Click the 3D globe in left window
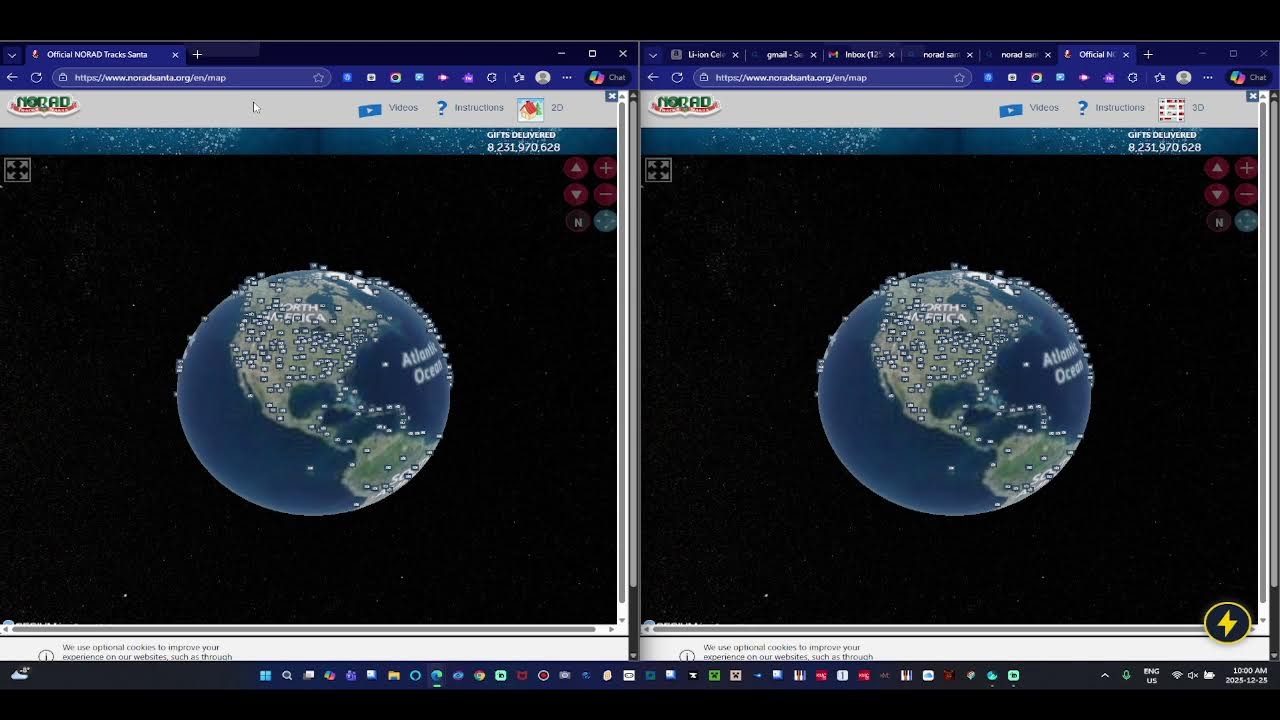1280x720 pixels. [314, 390]
